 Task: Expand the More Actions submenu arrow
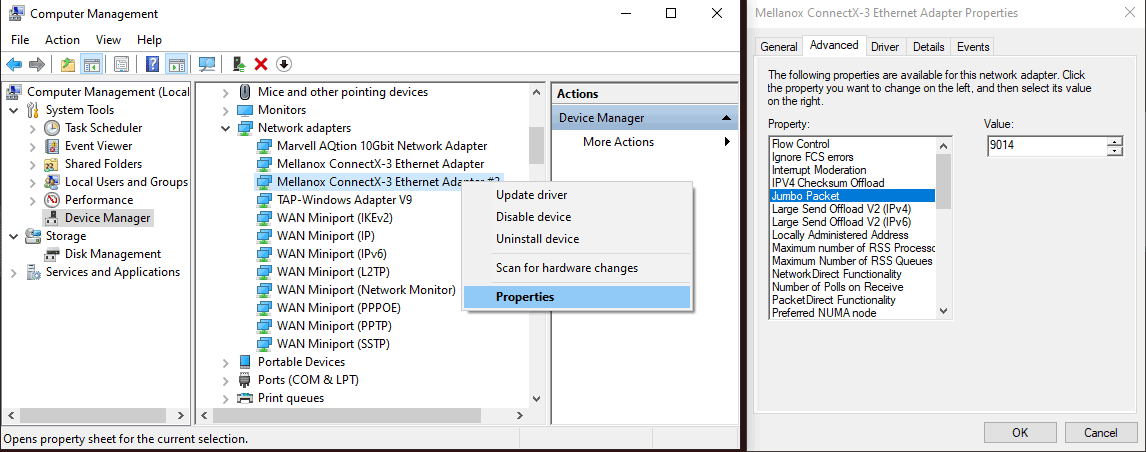coord(727,142)
